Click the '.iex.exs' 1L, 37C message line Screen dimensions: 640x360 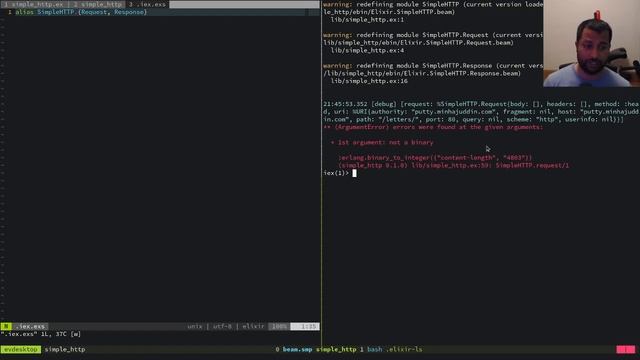click(40, 334)
